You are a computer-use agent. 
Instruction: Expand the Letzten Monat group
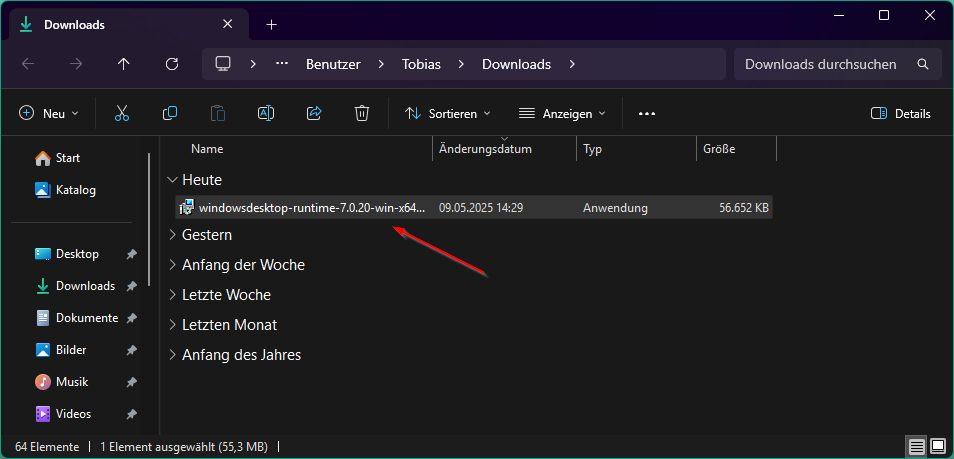point(173,324)
